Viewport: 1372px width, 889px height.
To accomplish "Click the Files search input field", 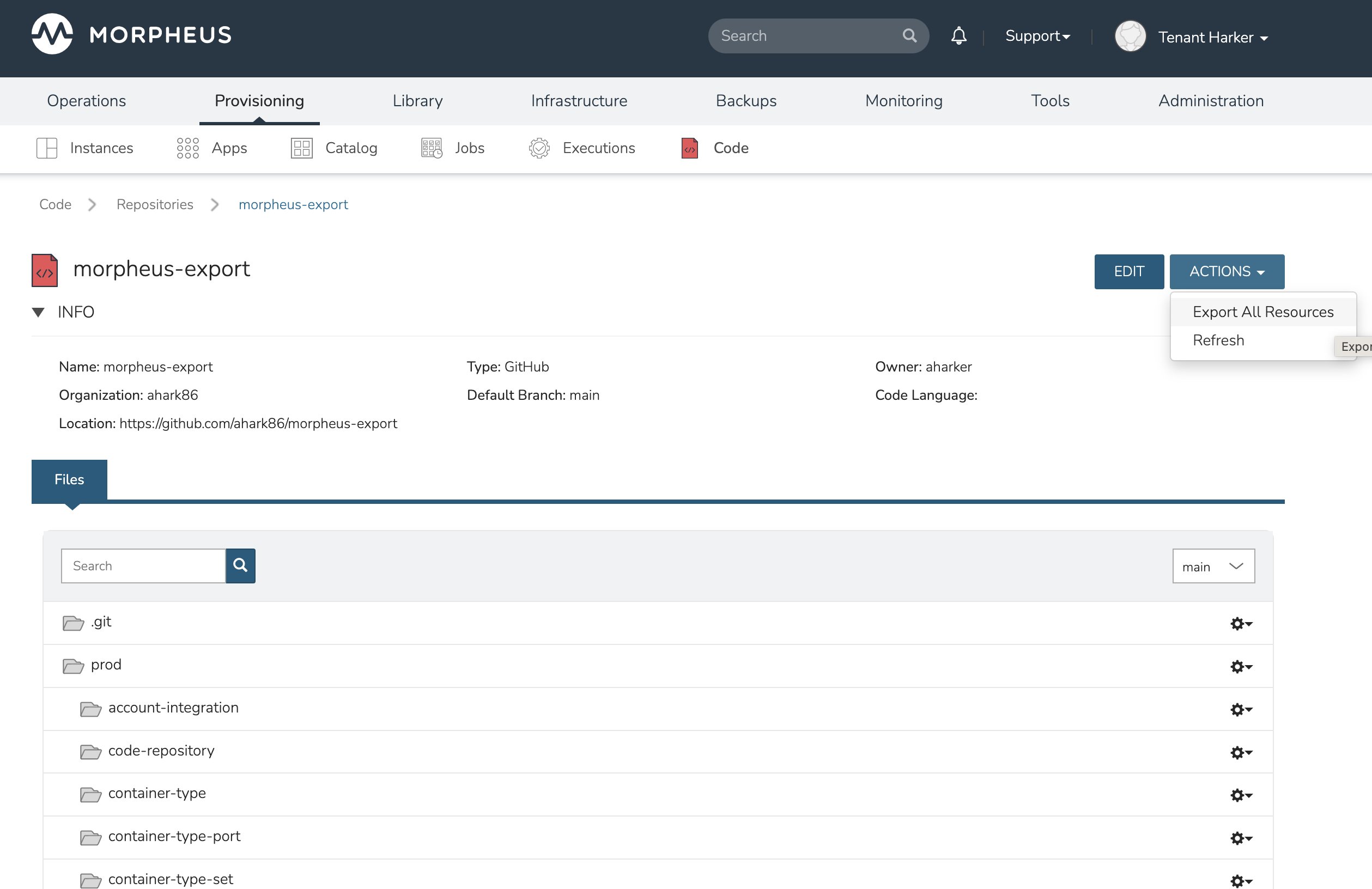I will pyautogui.click(x=143, y=566).
